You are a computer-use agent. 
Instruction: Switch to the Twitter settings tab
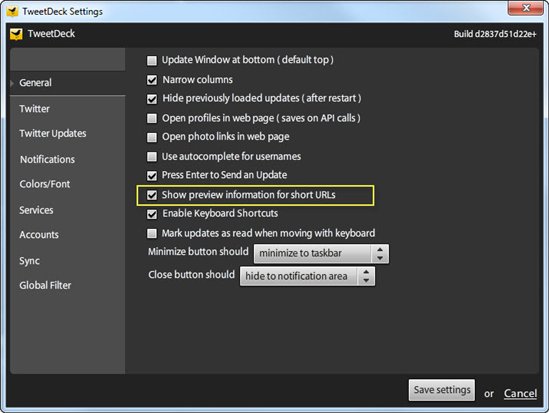[x=34, y=108]
